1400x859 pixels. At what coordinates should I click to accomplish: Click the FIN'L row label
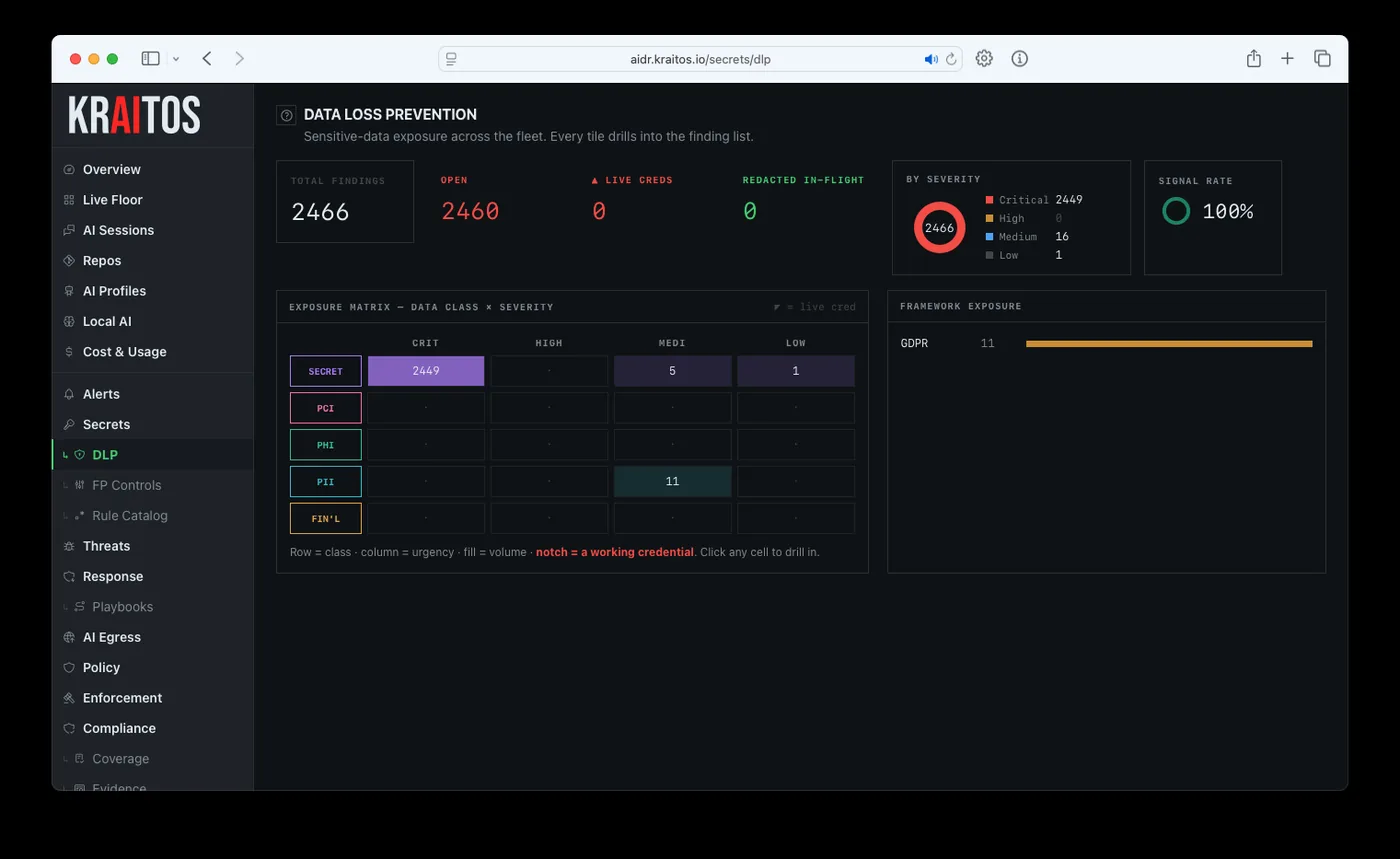(325, 518)
